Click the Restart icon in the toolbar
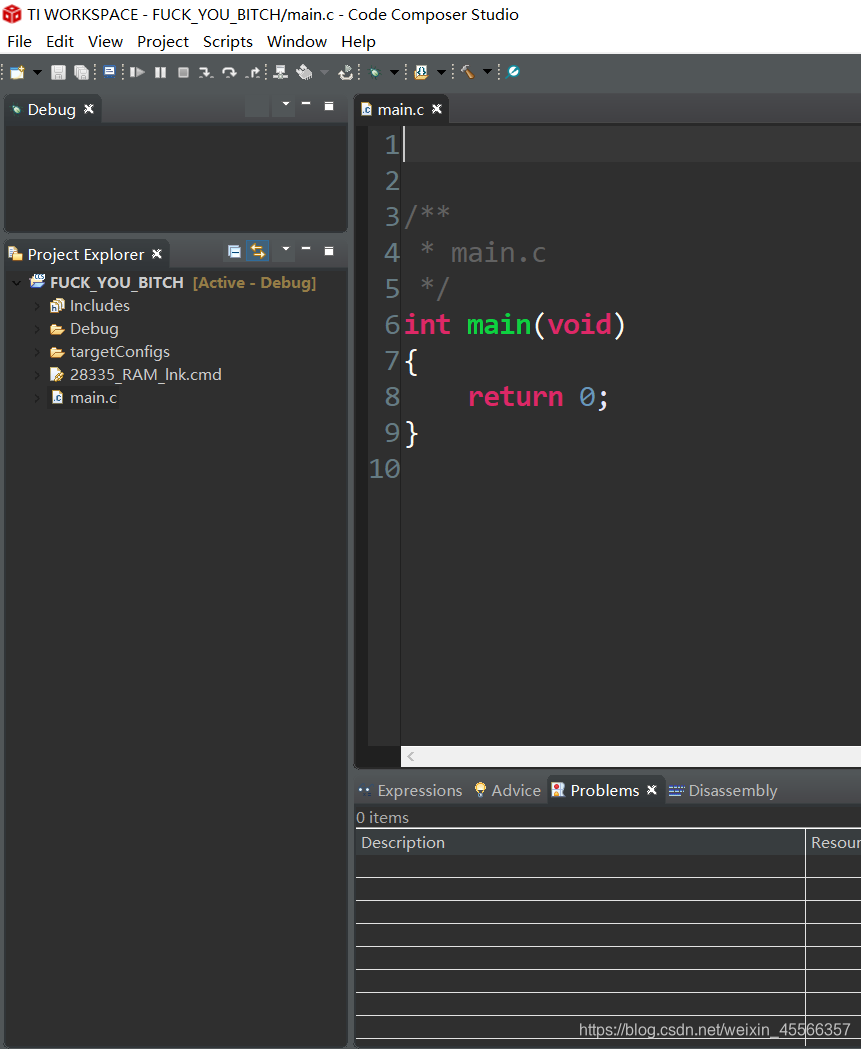Image resolution: width=861 pixels, height=1049 pixels. (345, 72)
